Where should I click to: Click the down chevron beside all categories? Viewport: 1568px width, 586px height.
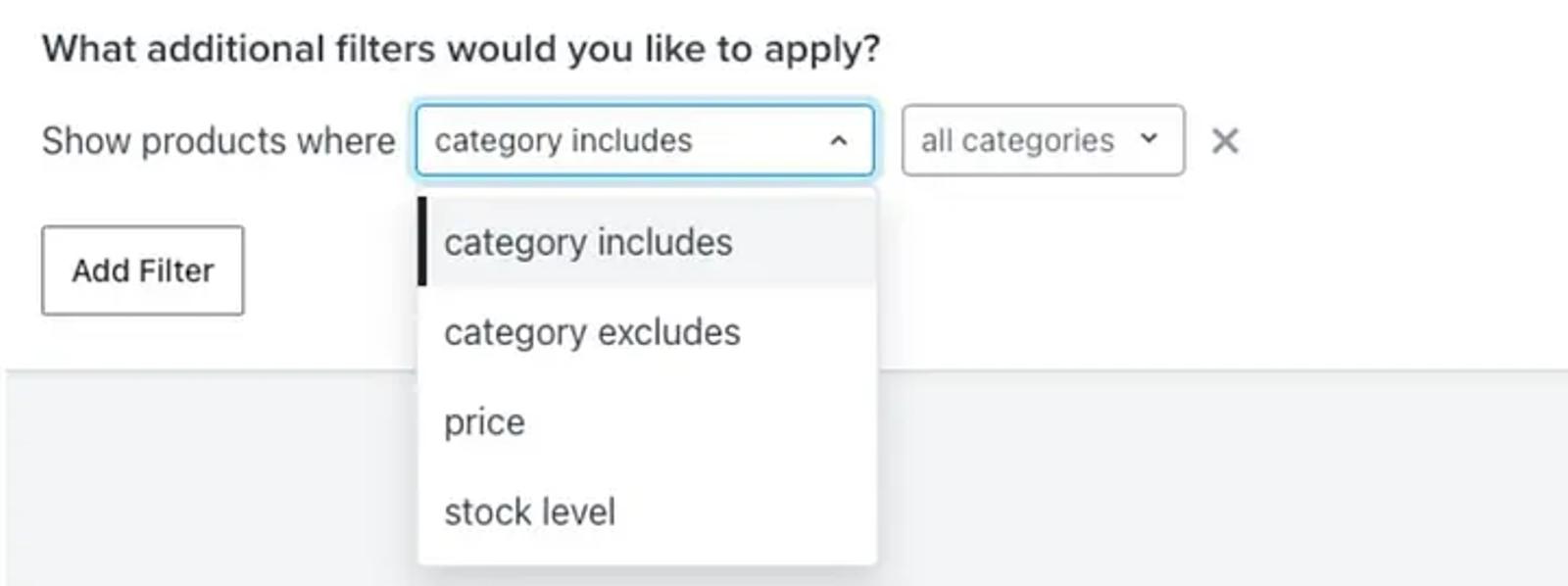click(1149, 139)
